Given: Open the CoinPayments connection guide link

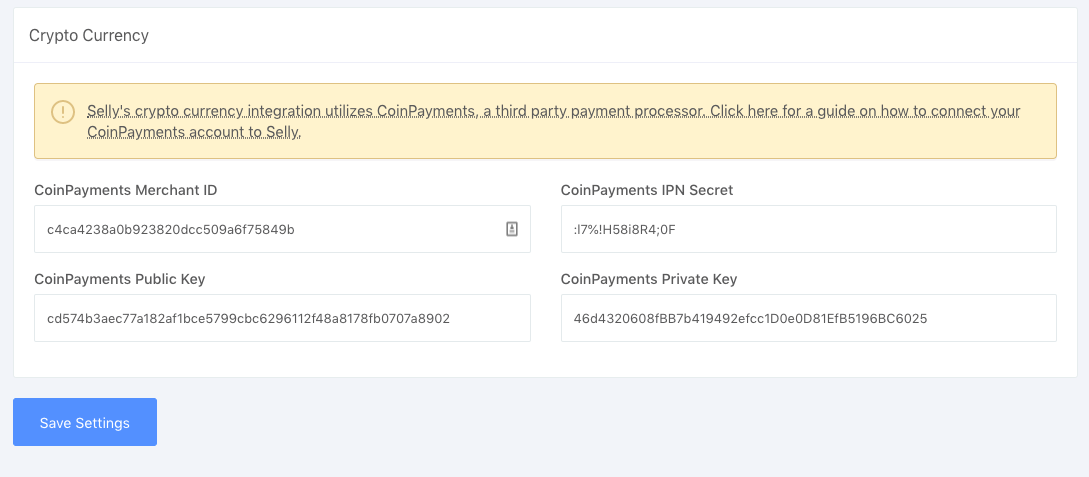Looking at the screenshot, I should [x=554, y=122].
